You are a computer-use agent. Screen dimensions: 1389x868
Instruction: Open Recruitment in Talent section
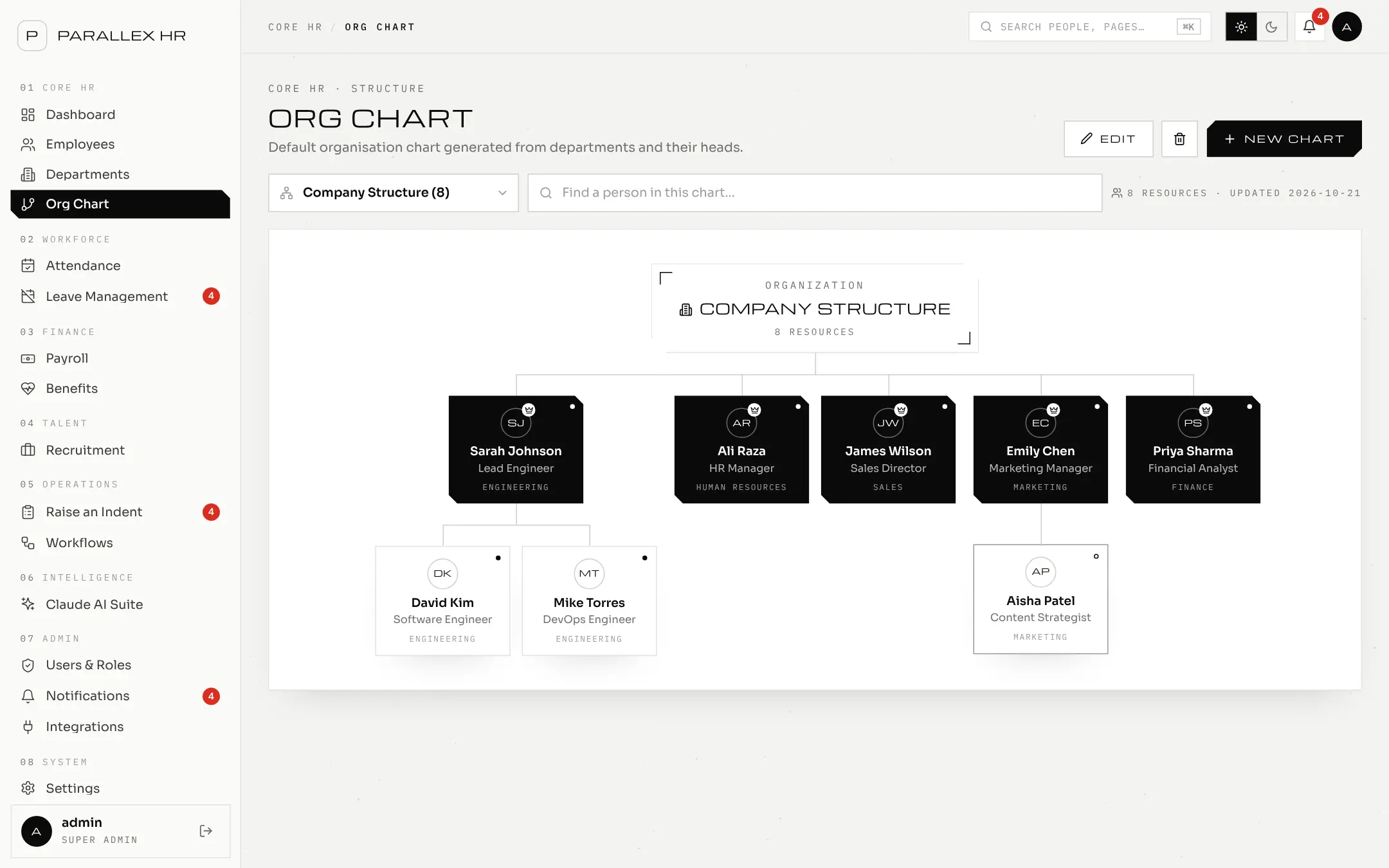[x=120, y=450]
